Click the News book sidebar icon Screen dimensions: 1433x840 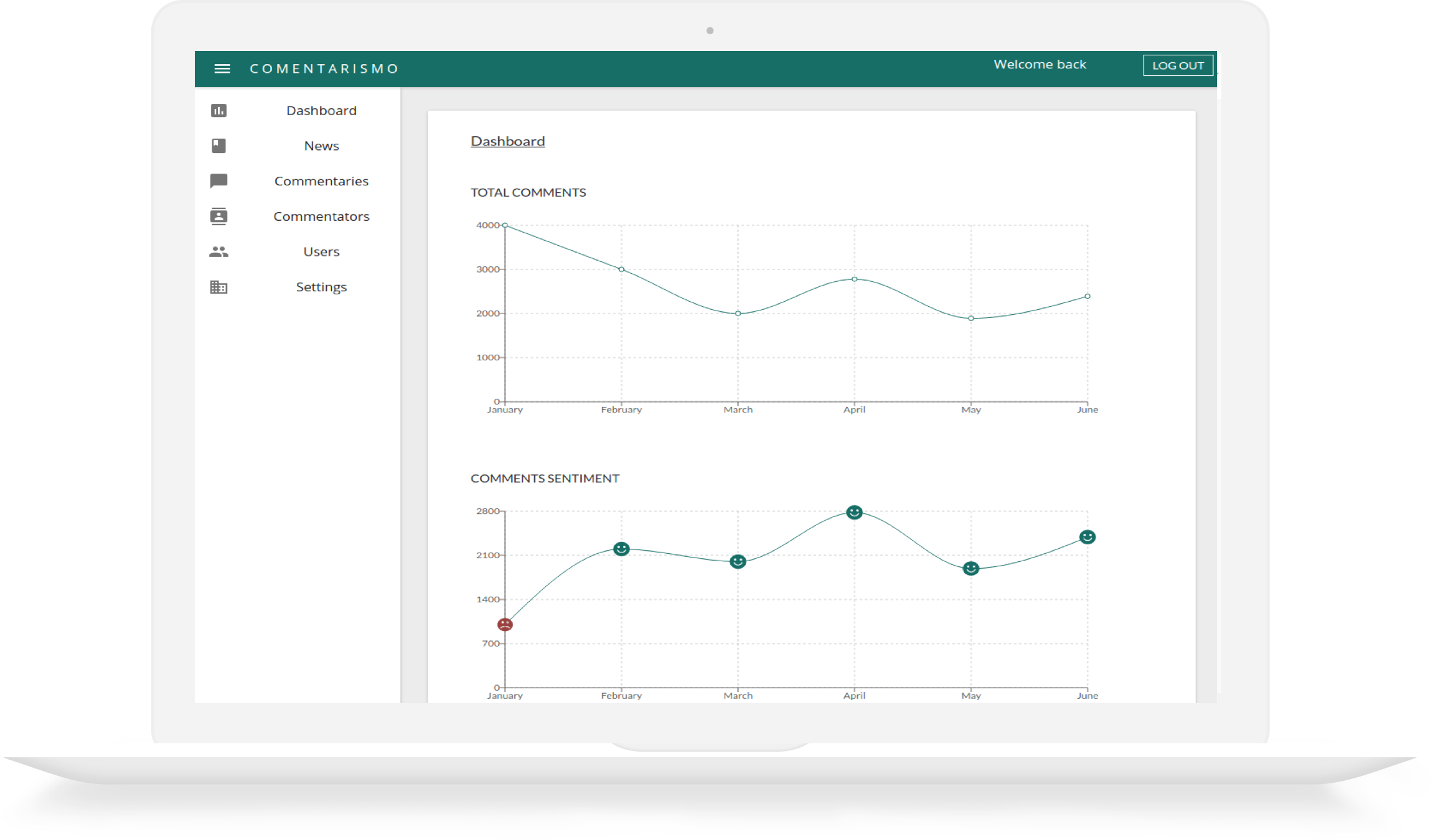218,146
